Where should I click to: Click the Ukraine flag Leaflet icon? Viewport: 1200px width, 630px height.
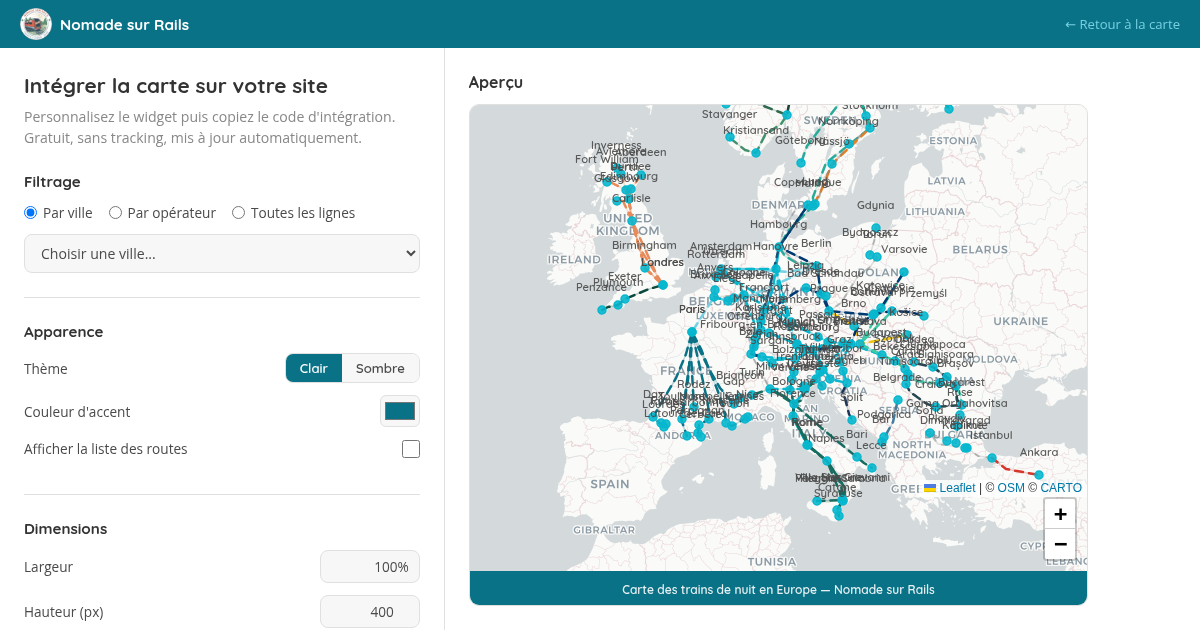click(x=930, y=488)
